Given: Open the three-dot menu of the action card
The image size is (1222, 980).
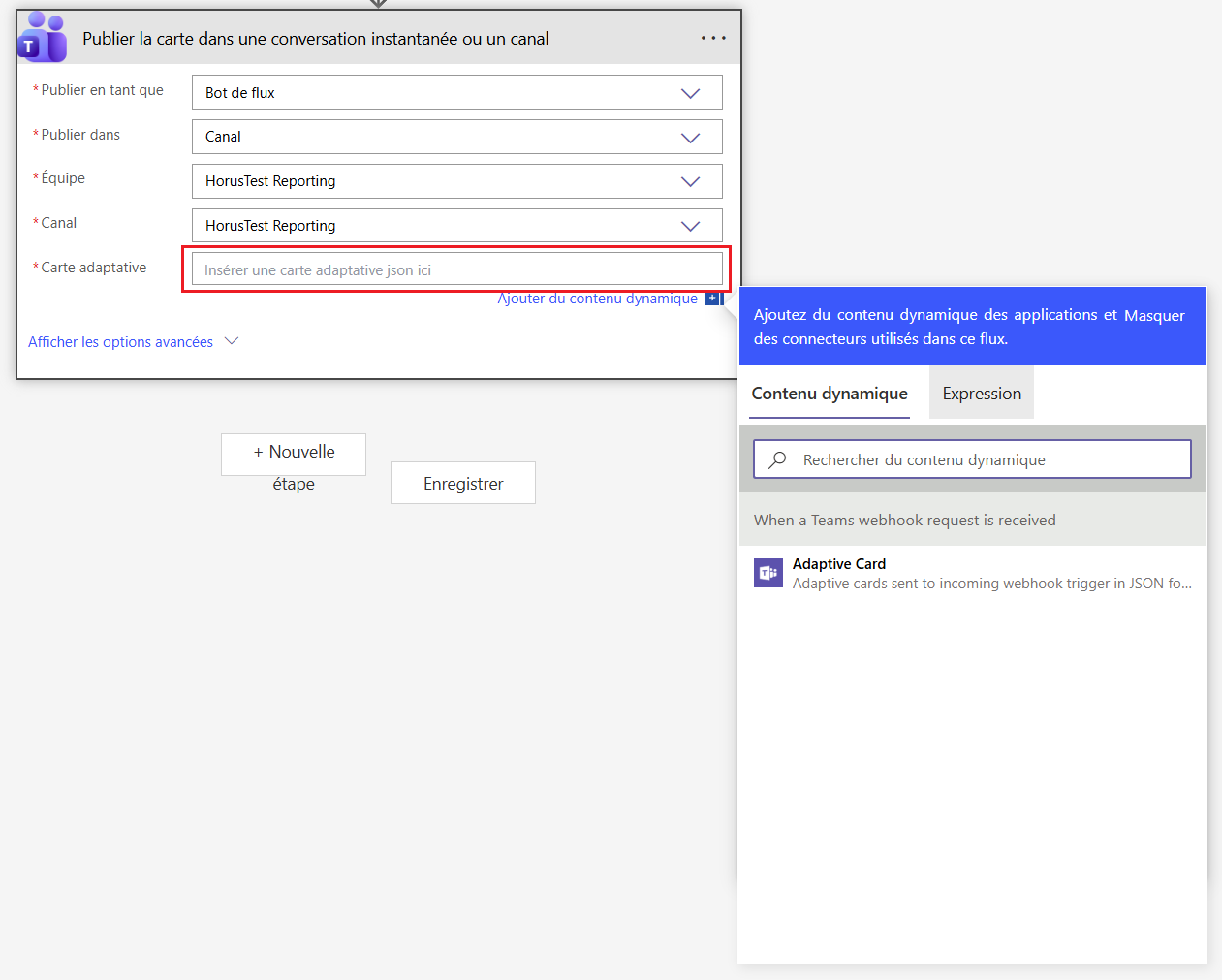Looking at the screenshot, I should tap(713, 38).
